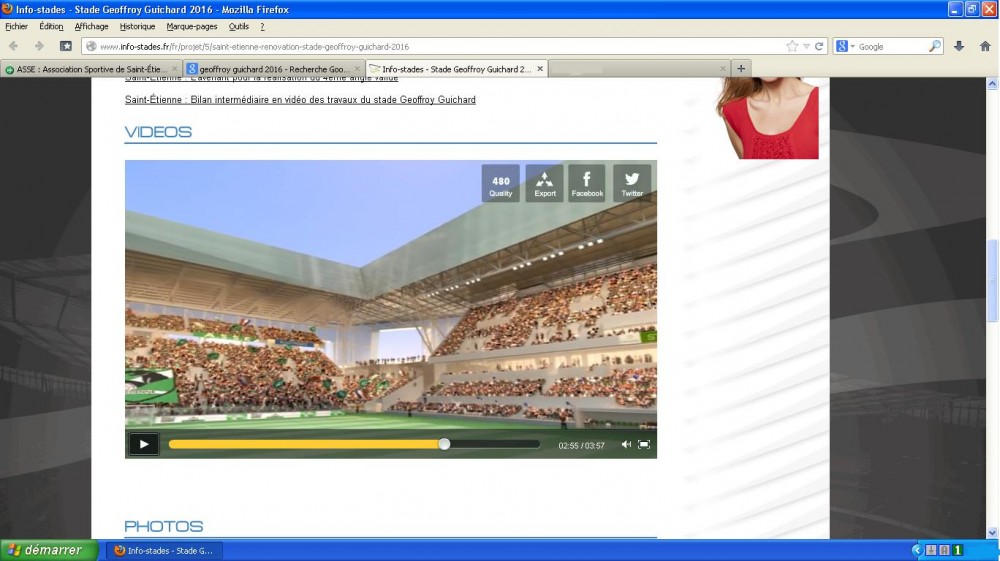Open the ? help menu
Image resolution: width=1000 pixels, height=561 pixels.
tap(262, 26)
